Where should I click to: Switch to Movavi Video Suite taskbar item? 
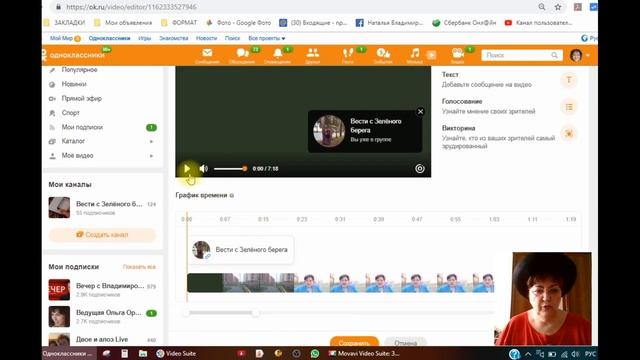364,353
